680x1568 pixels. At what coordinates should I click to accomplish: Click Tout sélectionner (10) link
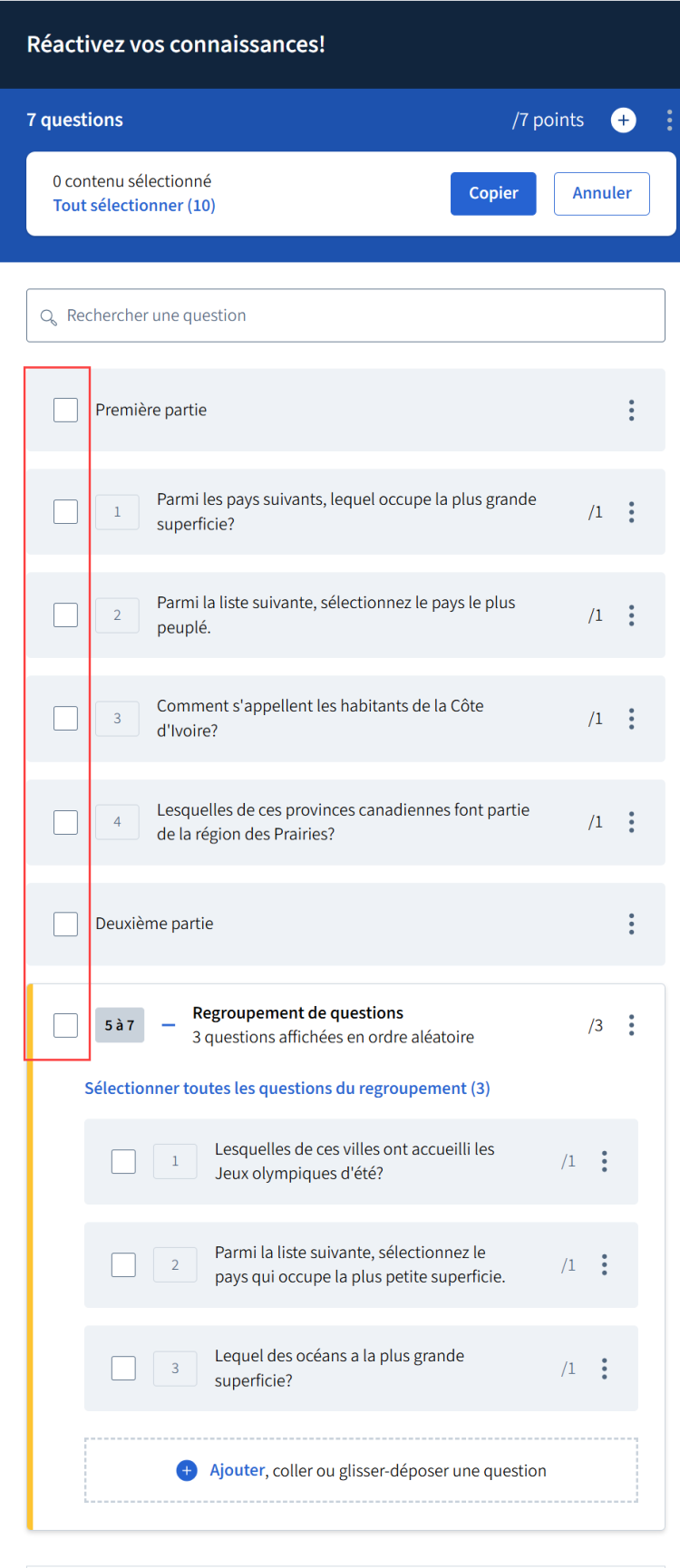click(x=134, y=205)
